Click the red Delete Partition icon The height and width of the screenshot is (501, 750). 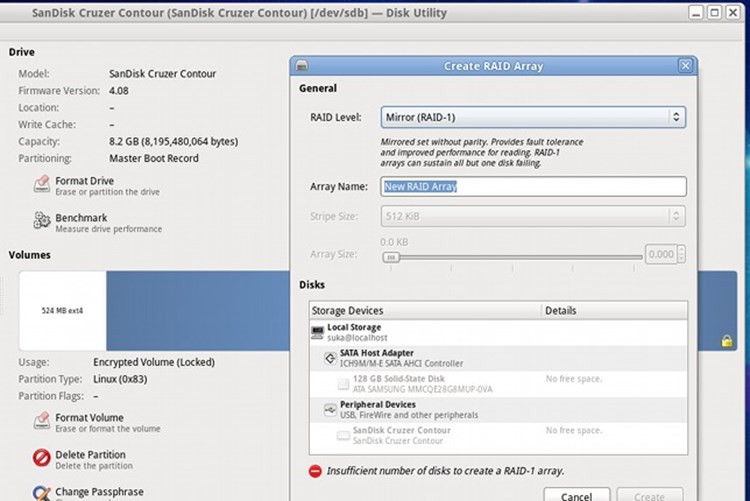(42, 458)
